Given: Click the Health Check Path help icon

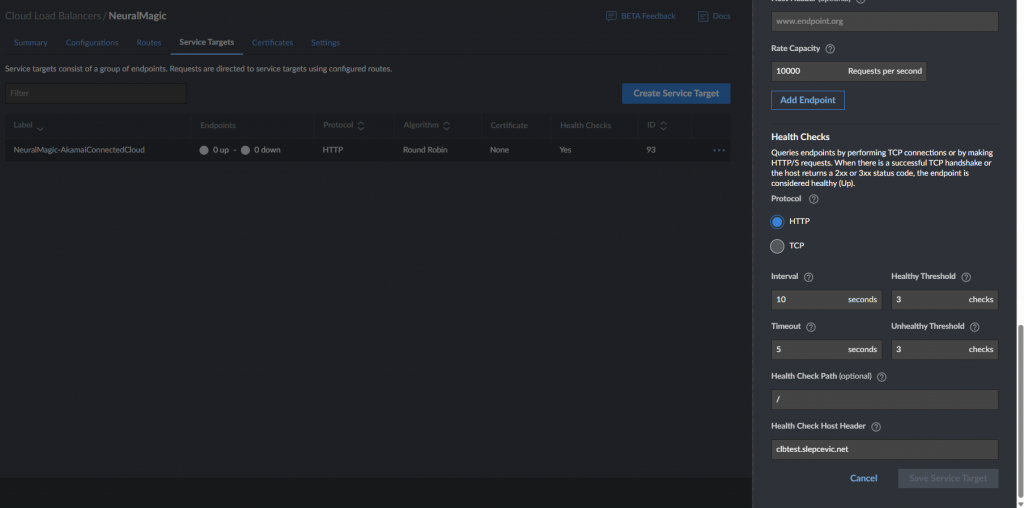Looking at the screenshot, I should click(x=882, y=377).
